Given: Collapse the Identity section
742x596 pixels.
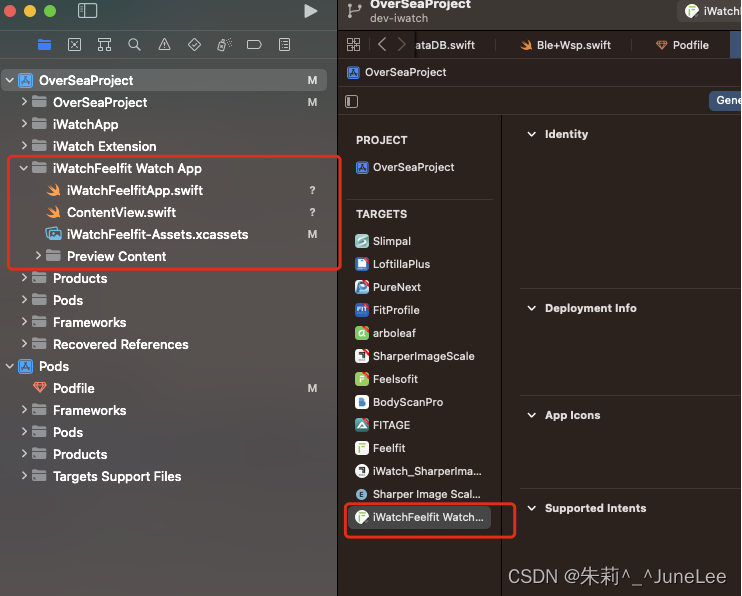Looking at the screenshot, I should (532, 134).
